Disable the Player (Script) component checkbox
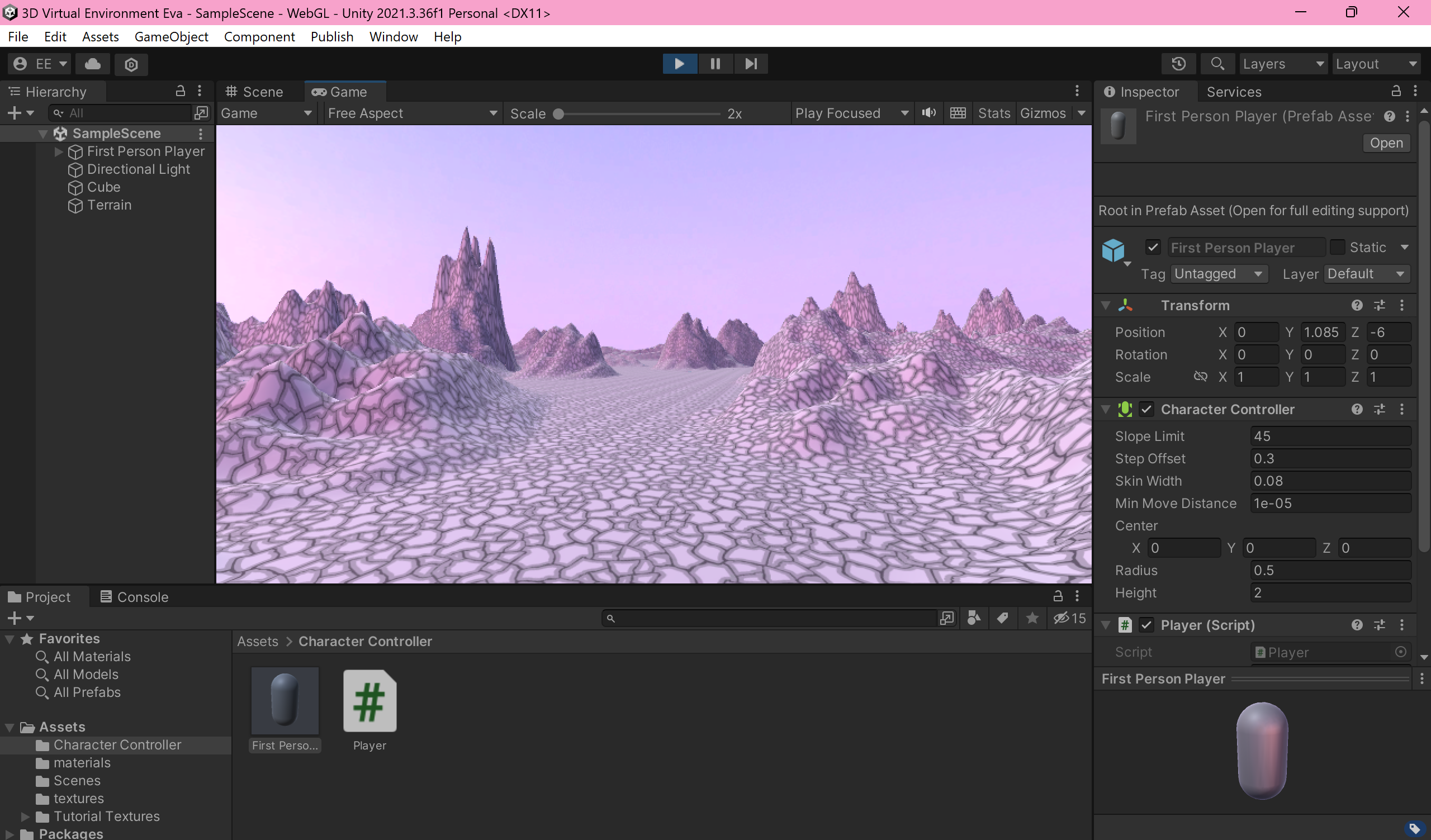Viewport: 1431px width, 840px height. click(1146, 625)
